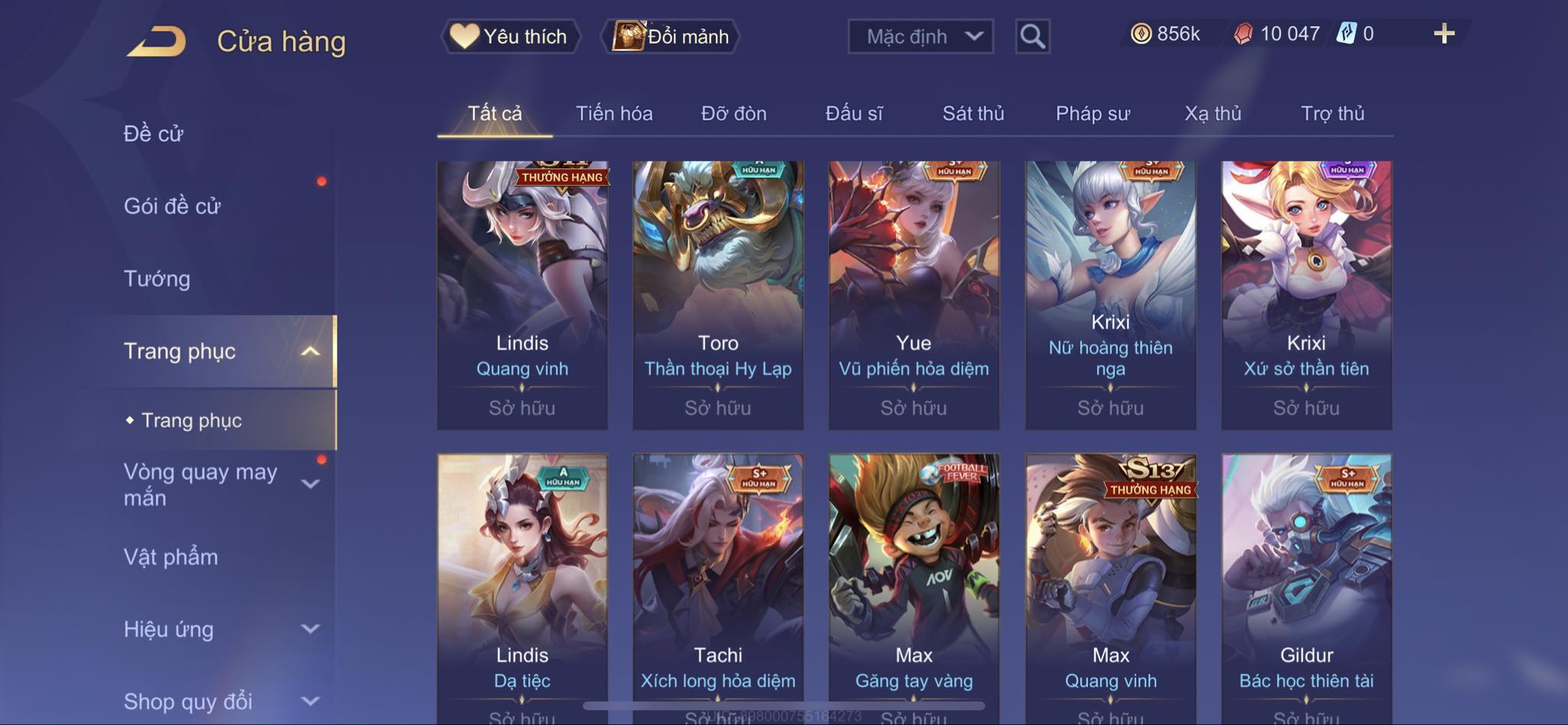
Task: Select Yue Vũ phiến hỏa diệm skin card
Action: 914,295
